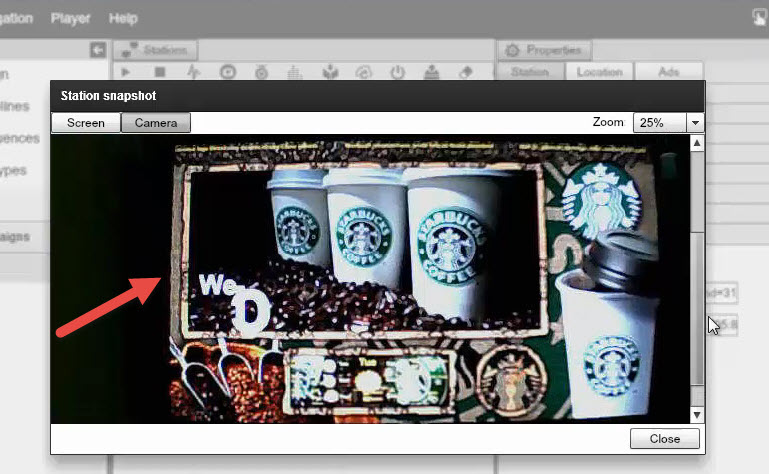Switch snapshot view to Screen
The width and height of the screenshot is (769, 474).
86,123
